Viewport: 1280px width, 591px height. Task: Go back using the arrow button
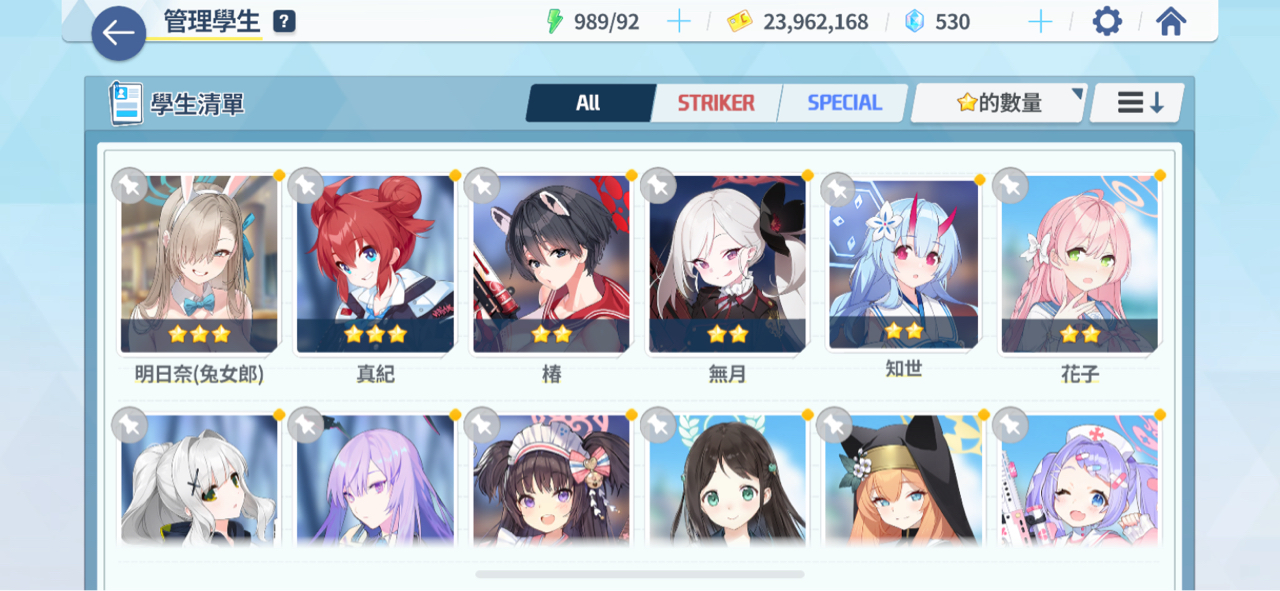119,33
